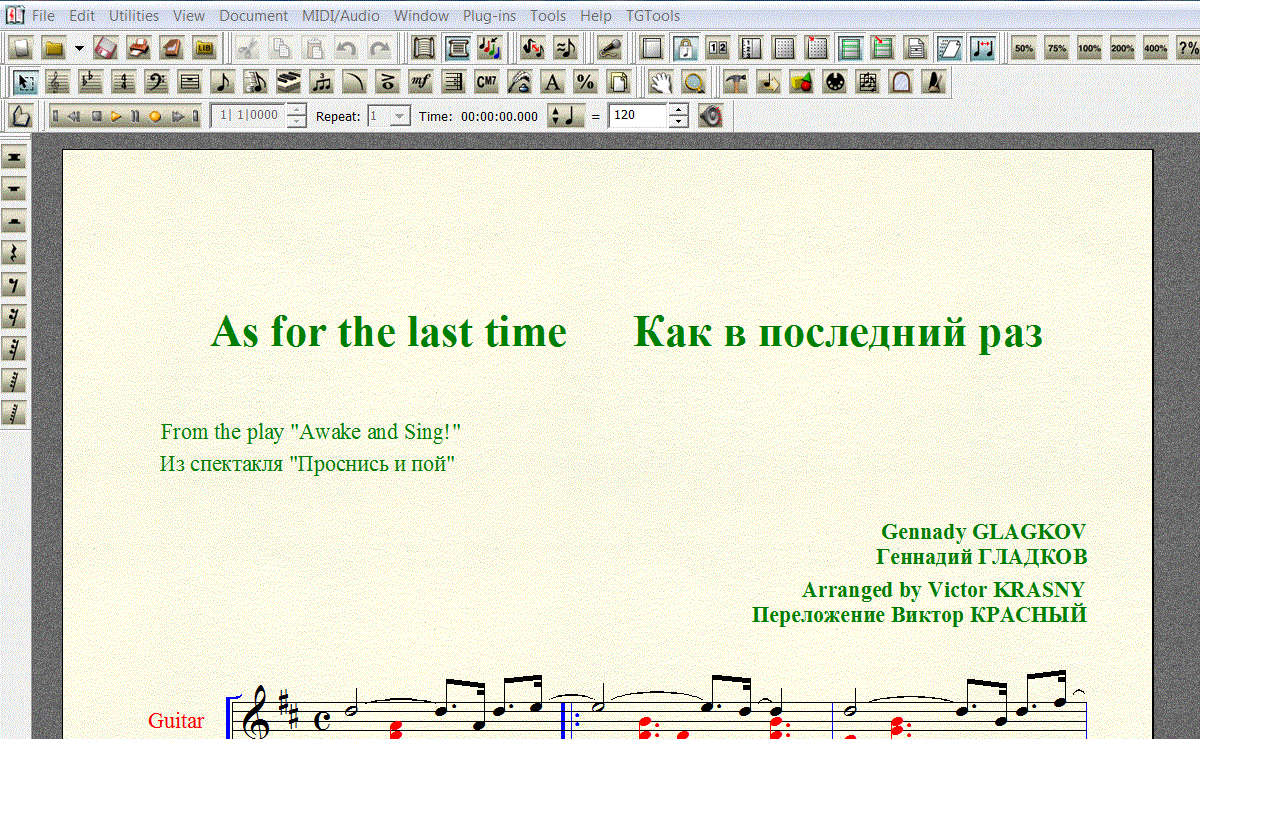Image resolution: width=1274 pixels, height=817 pixels.
Task: Open the MIDI/Audio menu
Action: point(340,16)
